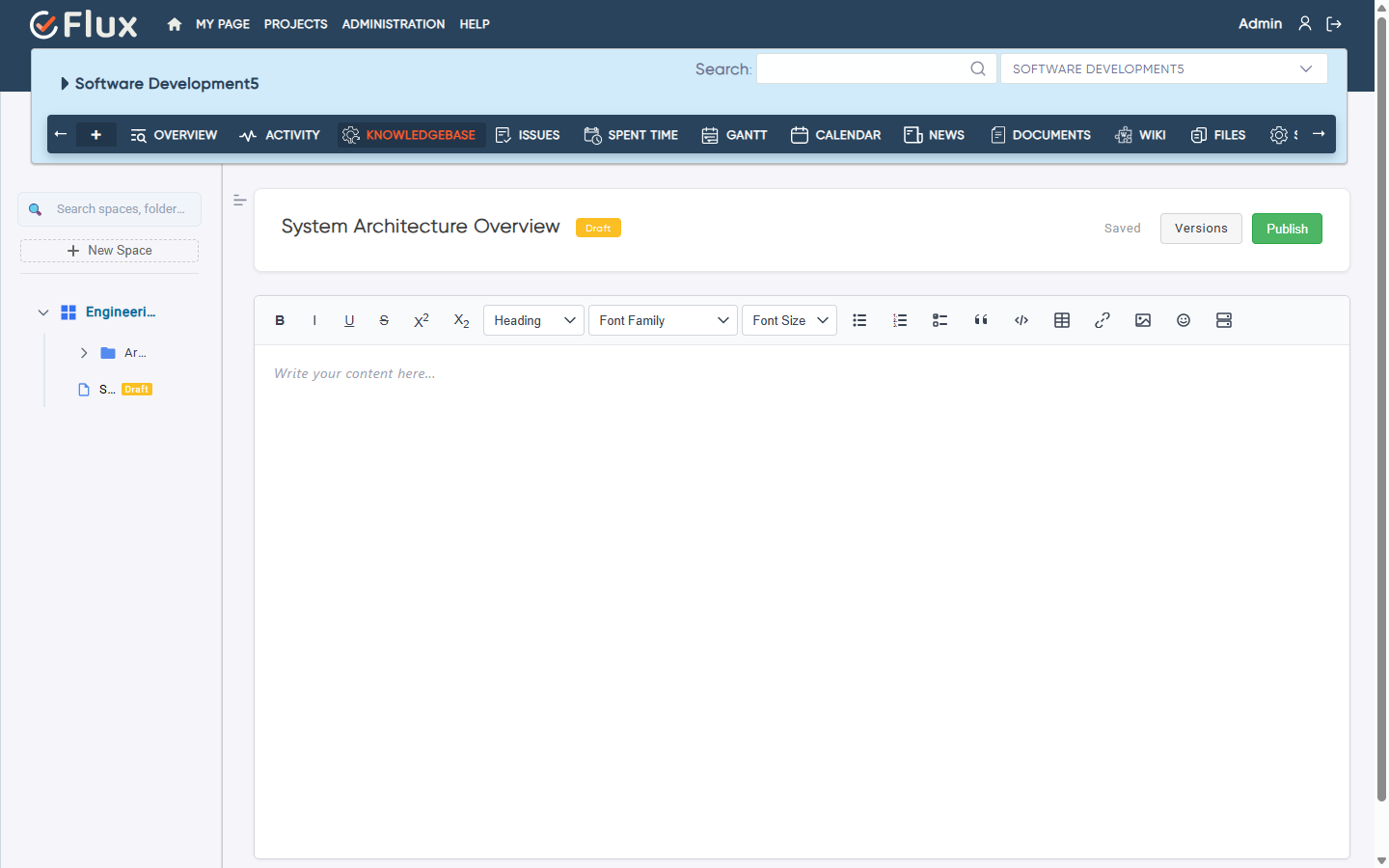Click the Search spaces, folder… field
Image resolution: width=1389 pixels, height=868 pixels.
click(109, 209)
